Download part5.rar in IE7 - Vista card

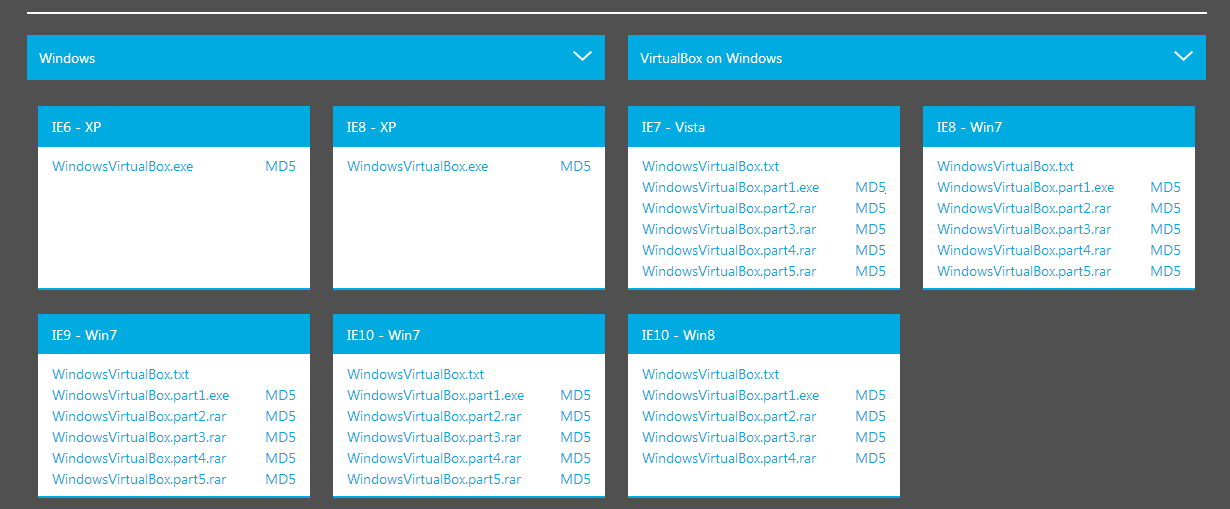pos(729,271)
